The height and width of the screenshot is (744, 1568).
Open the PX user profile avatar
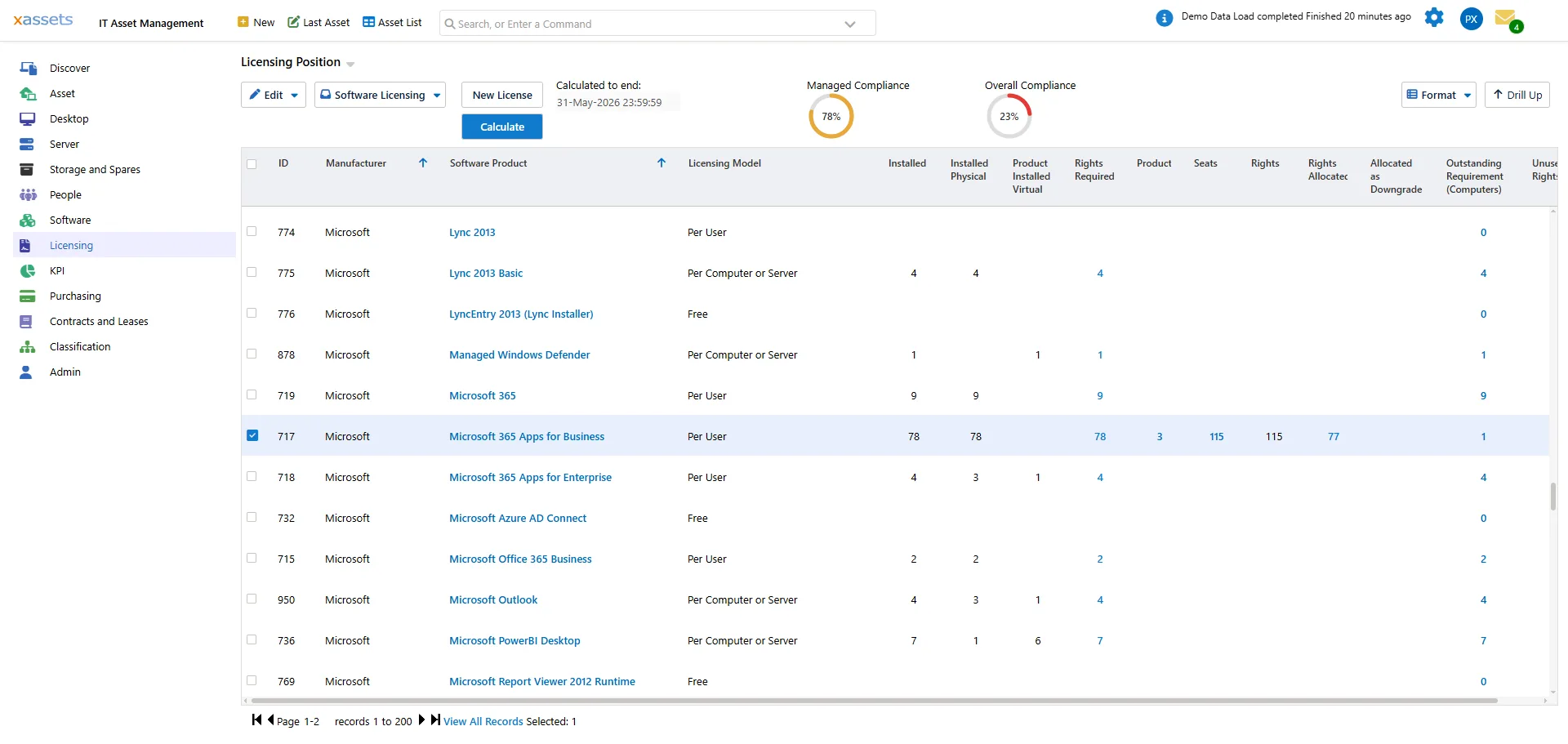[1472, 19]
